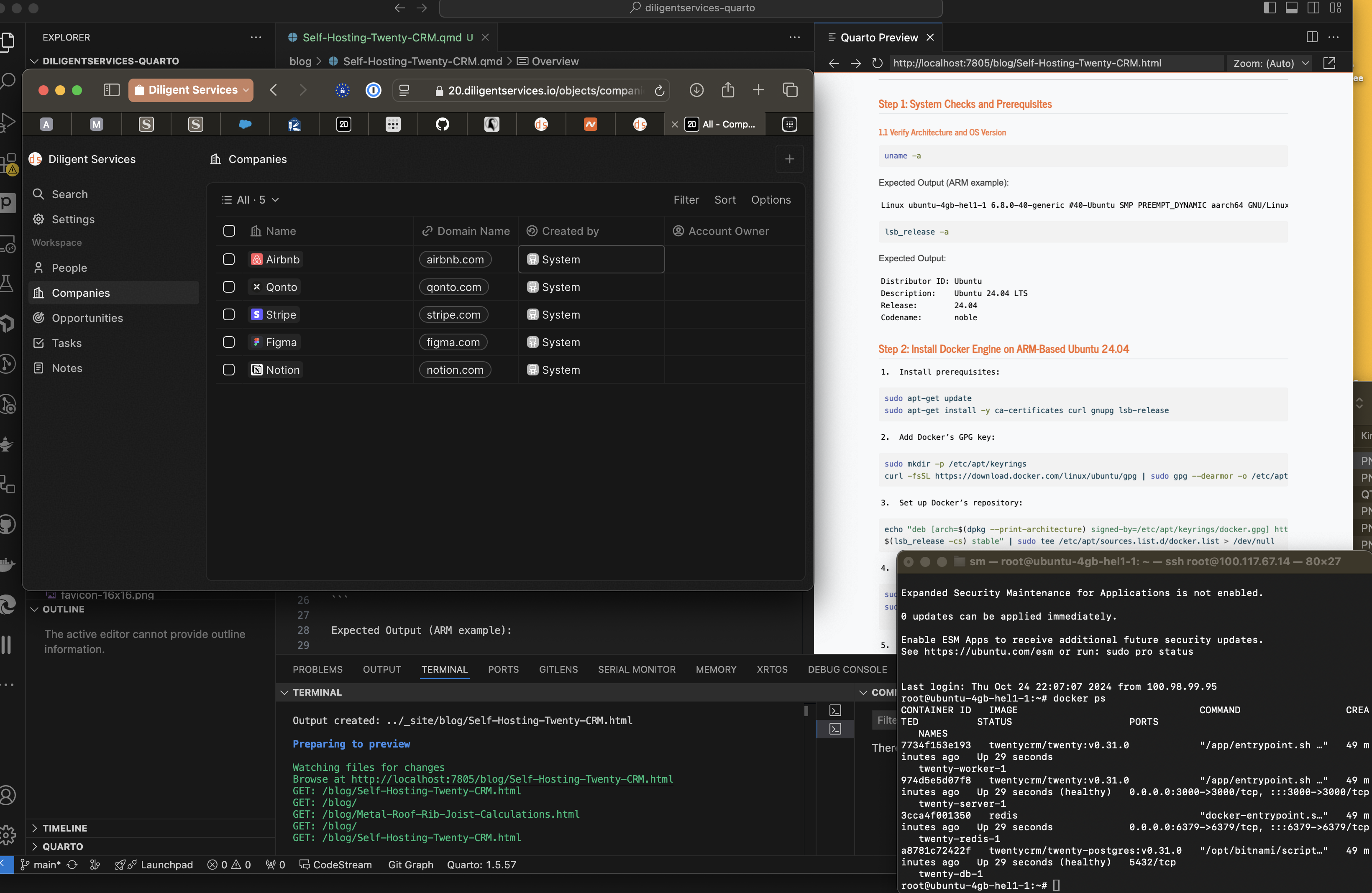Open new Safari tab with plus icon

point(758,90)
